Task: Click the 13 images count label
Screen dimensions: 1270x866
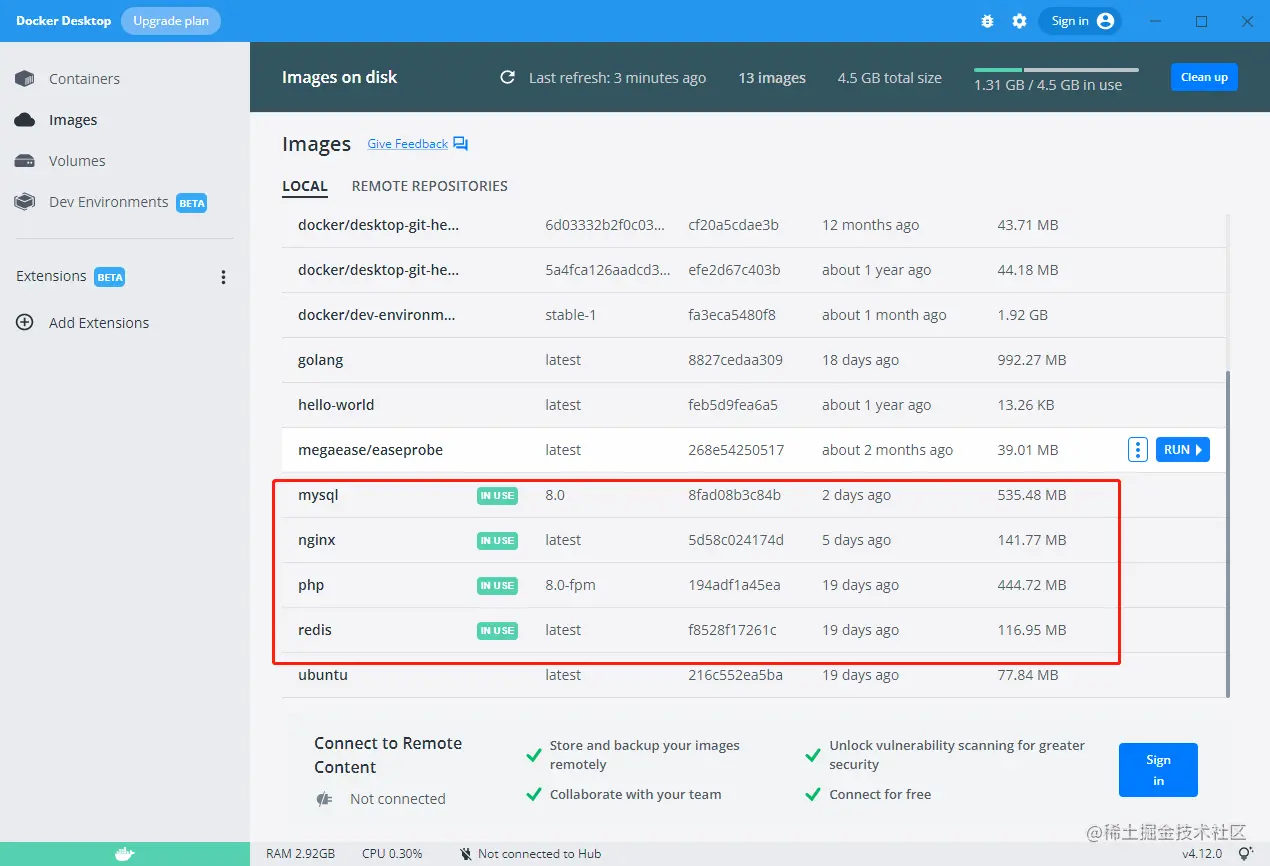Action: coord(772,77)
